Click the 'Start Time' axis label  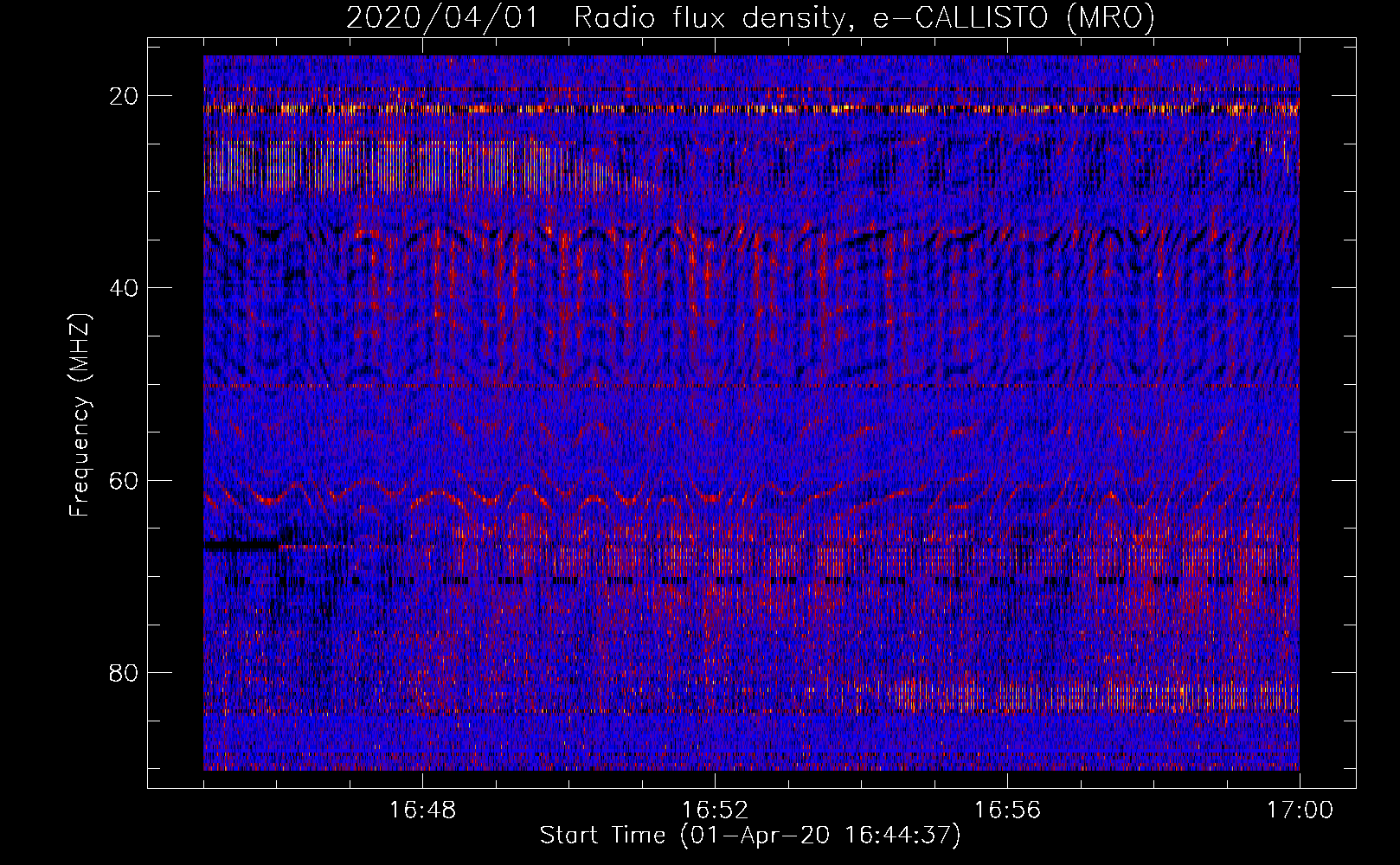click(x=750, y=836)
